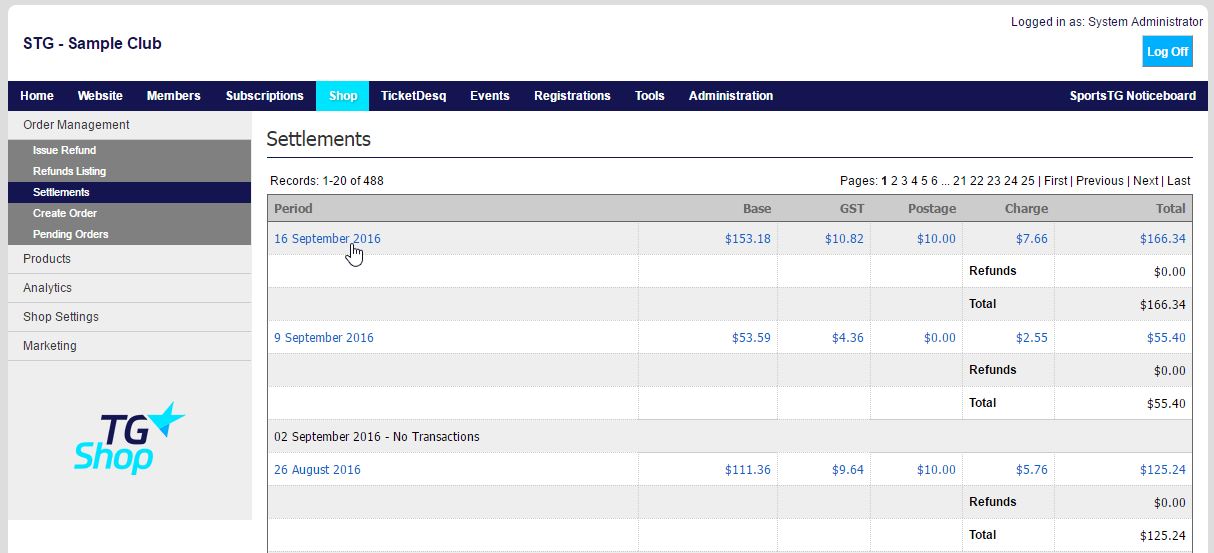The height and width of the screenshot is (553, 1214).
Task: Click the TG Shop logo
Action: (129, 438)
